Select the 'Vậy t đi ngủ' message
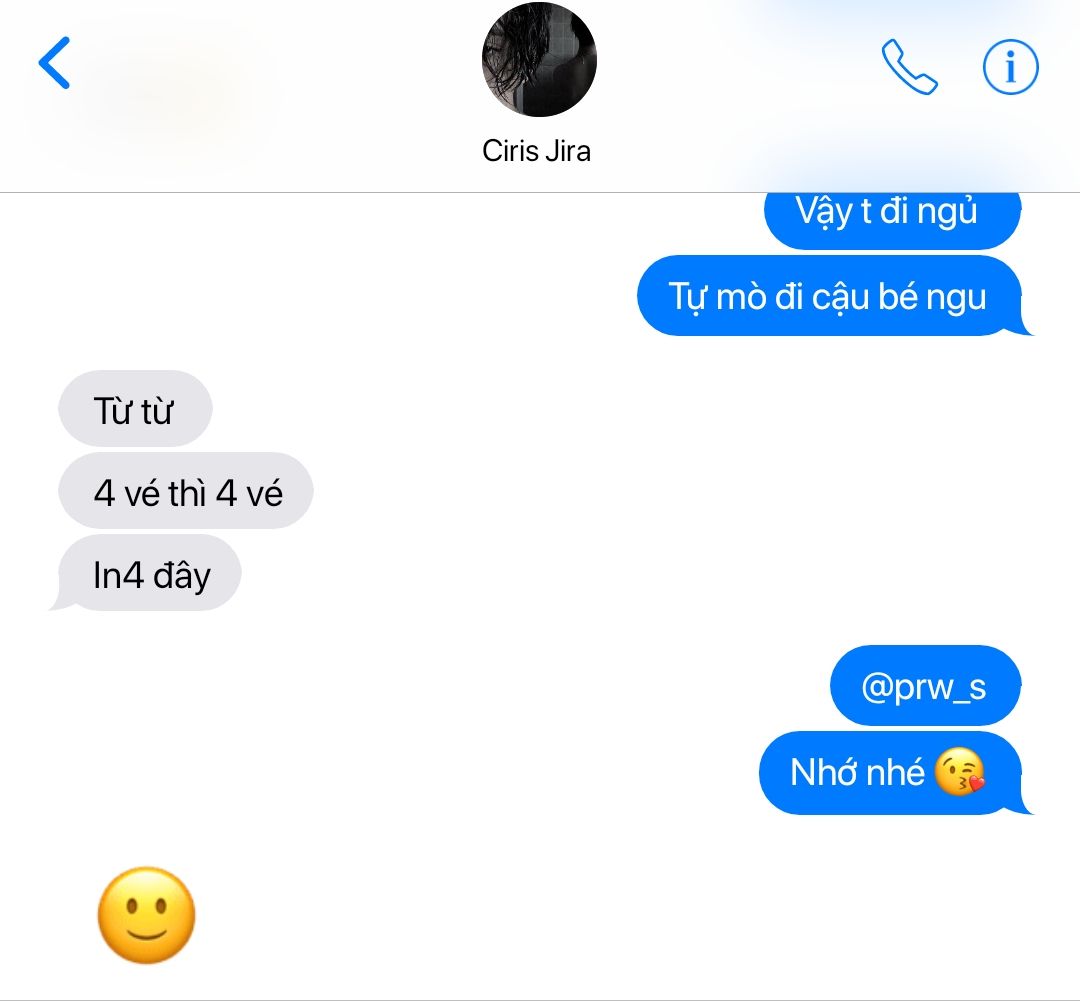 click(x=892, y=219)
